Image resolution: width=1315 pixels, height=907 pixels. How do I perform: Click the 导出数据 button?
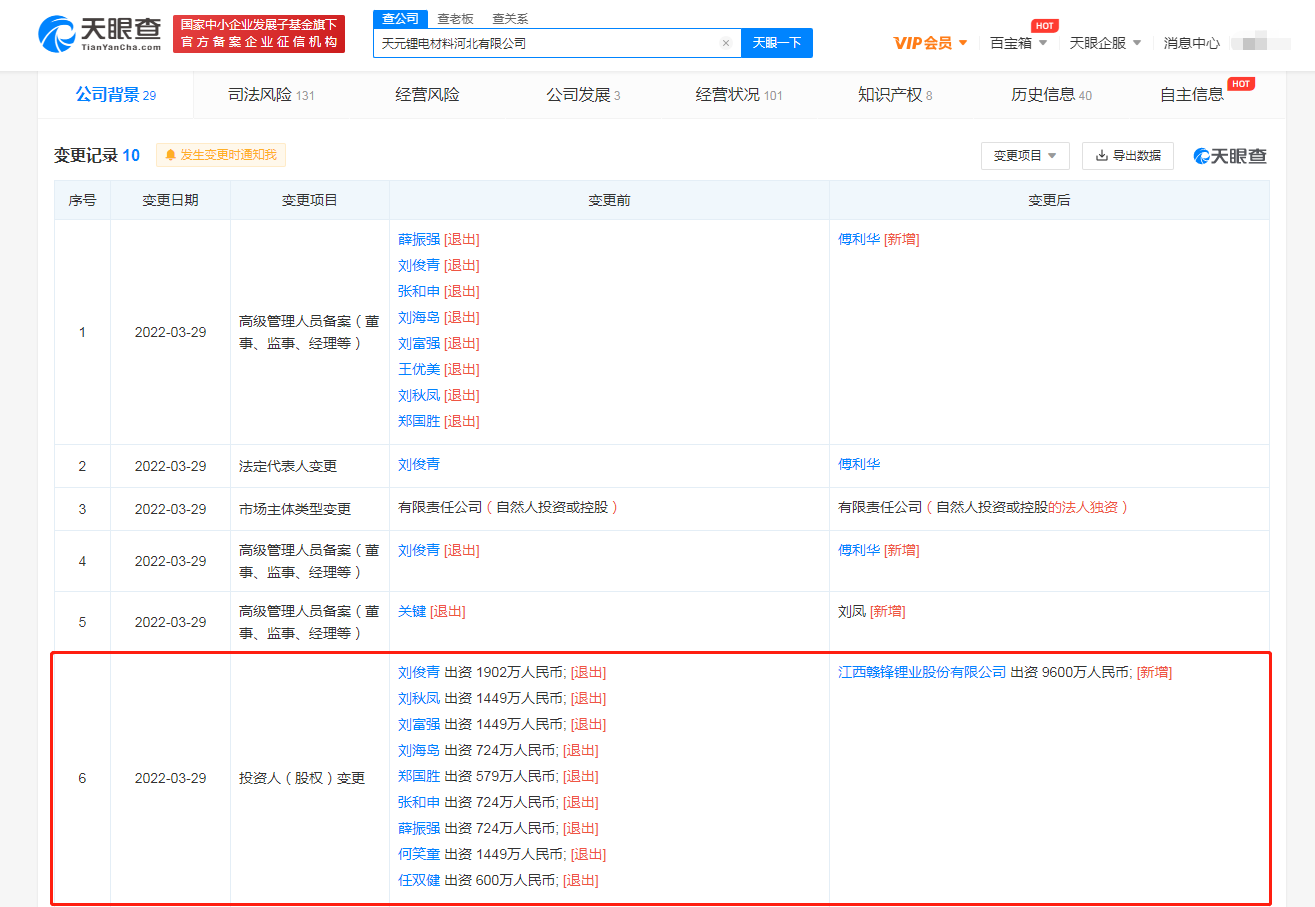[1127, 156]
